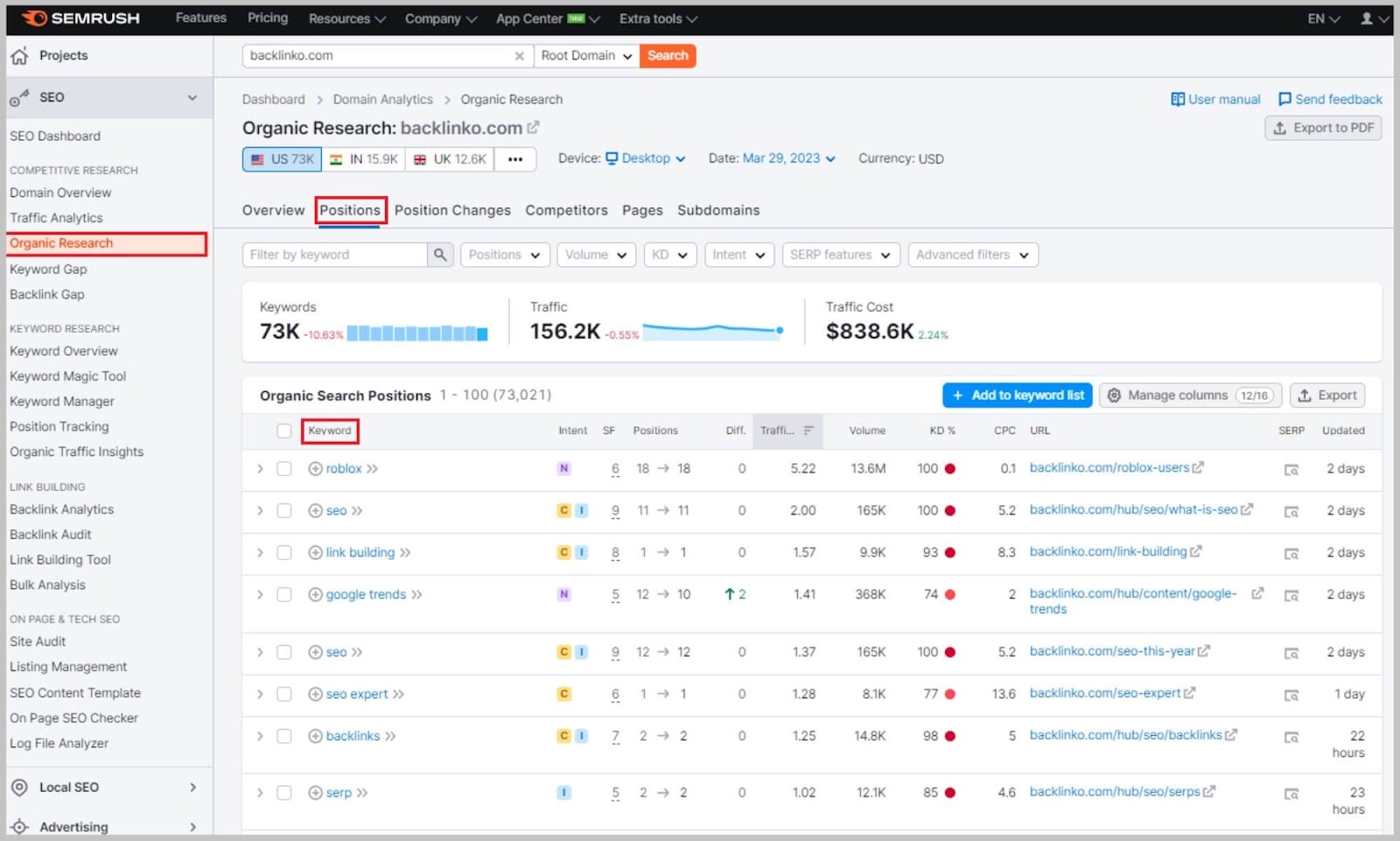Check the serp row checkbox
The height and width of the screenshot is (841, 1400).
[x=283, y=794]
